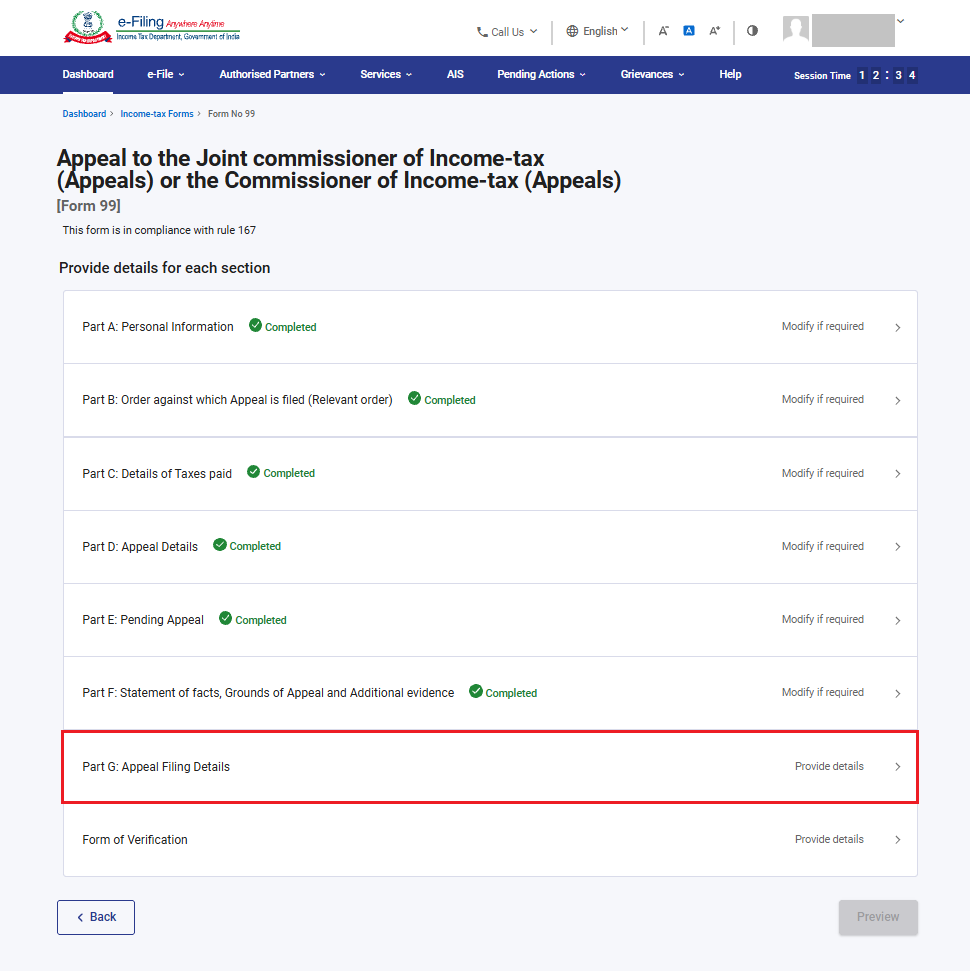The height and width of the screenshot is (971, 970).
Task: Expand the e-File menu
Action: pyautogui.click(x=165, y=74)
